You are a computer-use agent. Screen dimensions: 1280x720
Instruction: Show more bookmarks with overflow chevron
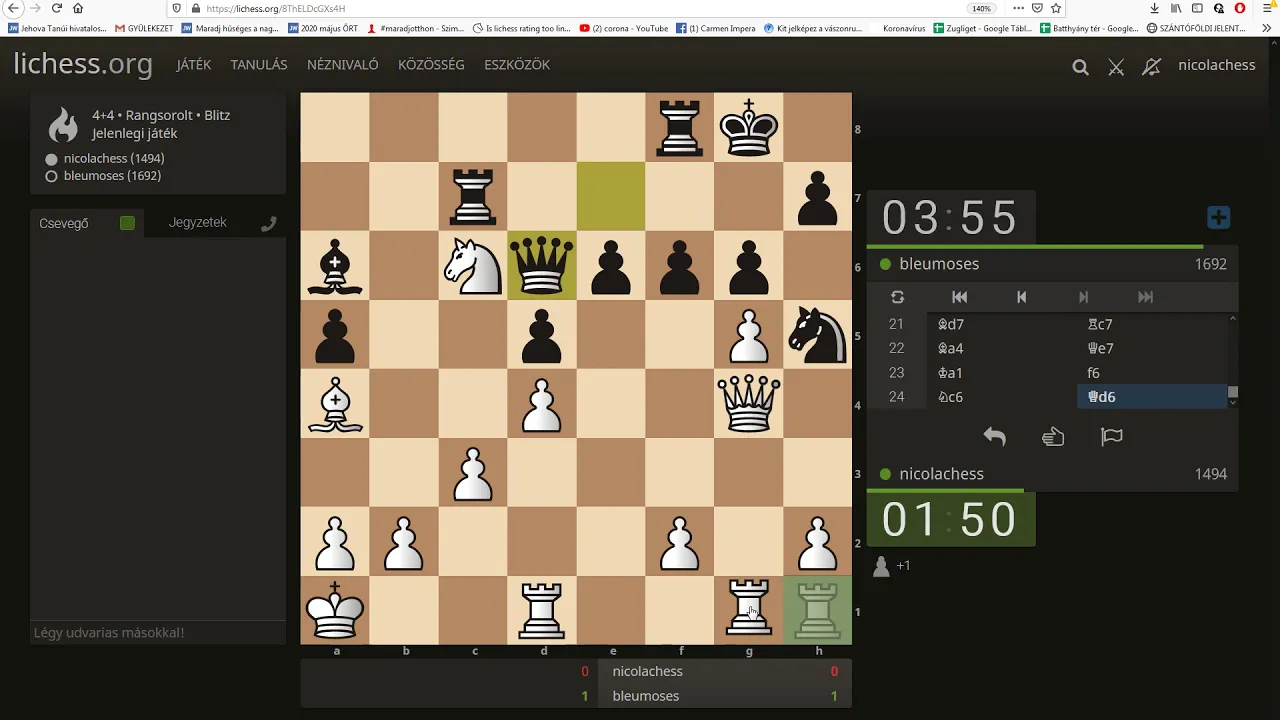[x=1269, y=28]
